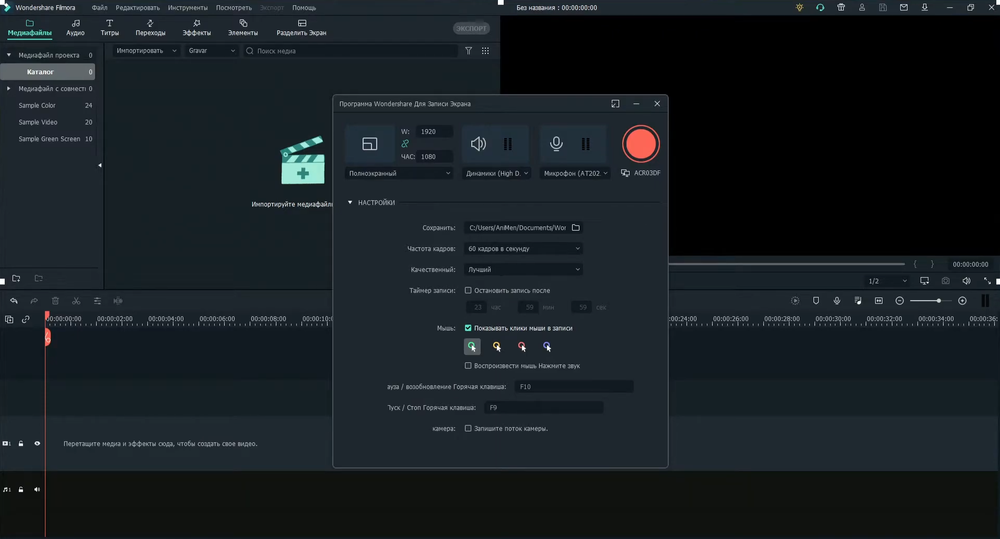Click the zoom out minus icon on timeline

pos(900,301)
